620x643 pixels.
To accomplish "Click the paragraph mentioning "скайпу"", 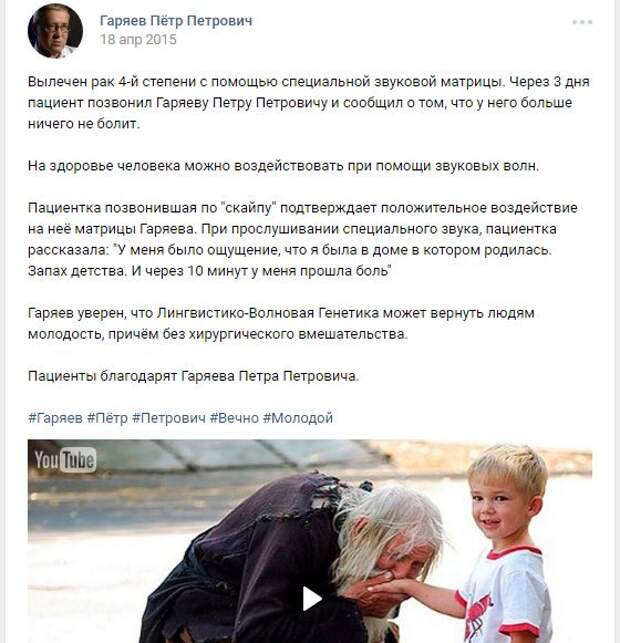I will click(x=303, y=239).
